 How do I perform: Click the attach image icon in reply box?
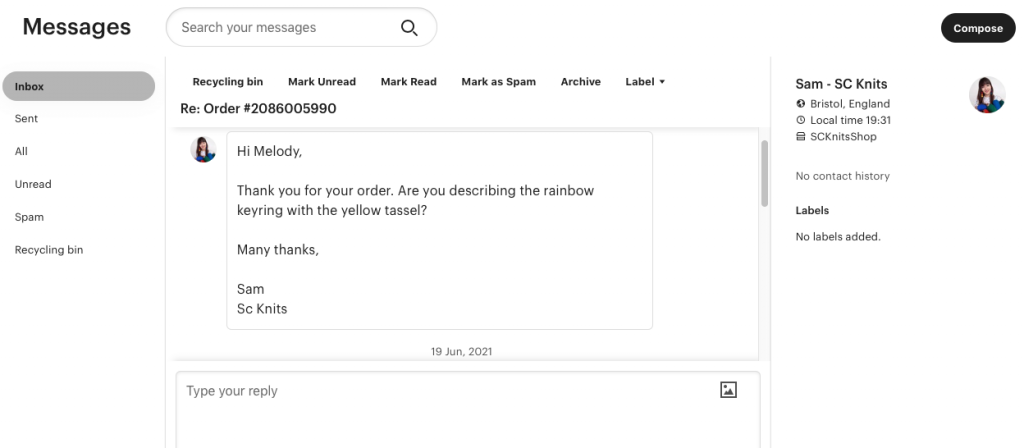728,390
